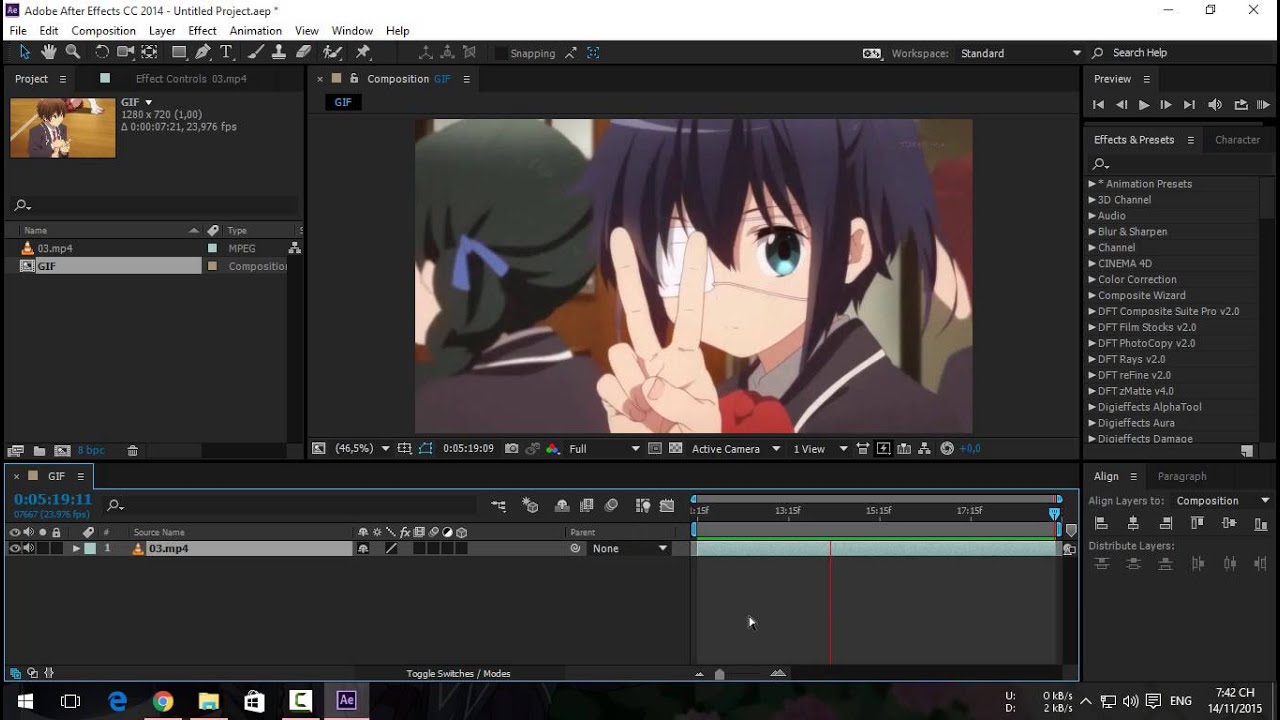The image size is (1280, 720).
Task: Toggle Fast Previews in the viewer
Action: (x=883, y=449)
